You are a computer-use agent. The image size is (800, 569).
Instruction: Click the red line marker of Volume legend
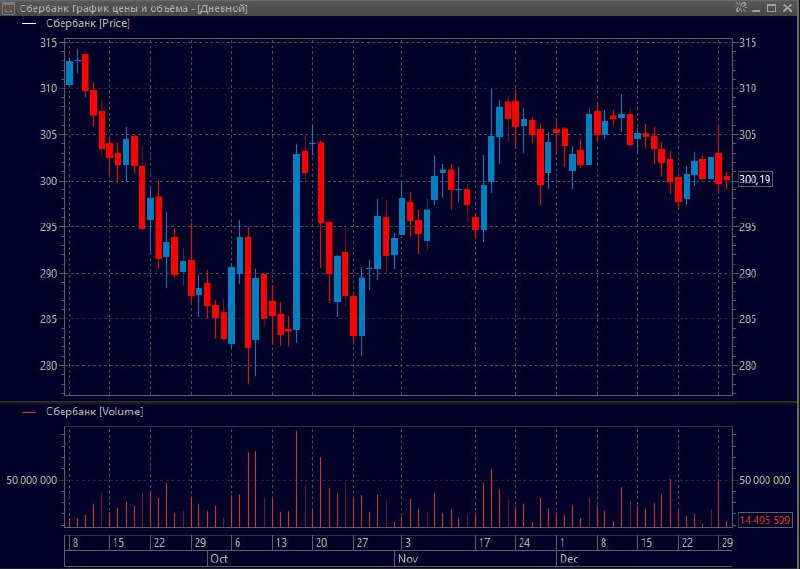coord(28,411)
